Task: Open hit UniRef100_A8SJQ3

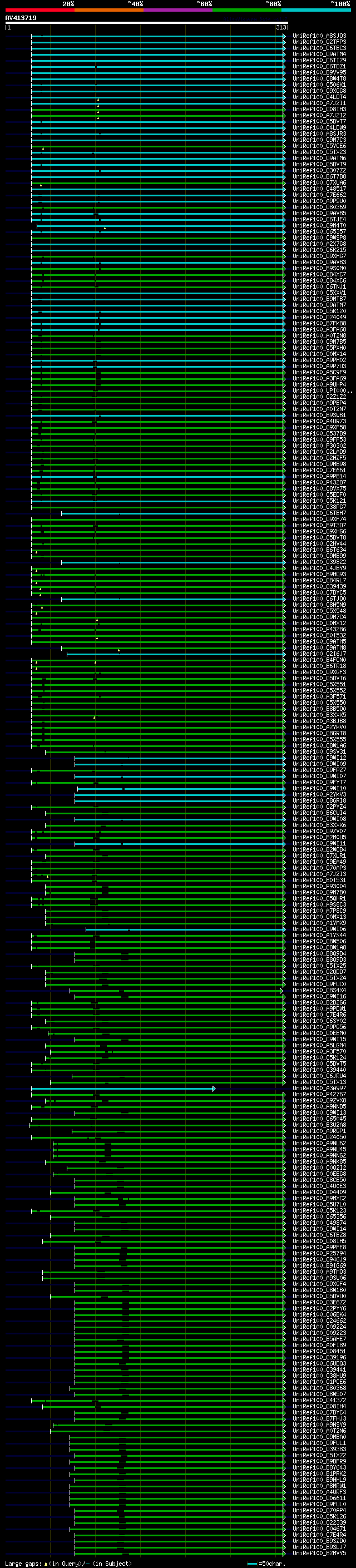Action: [319, 36]
